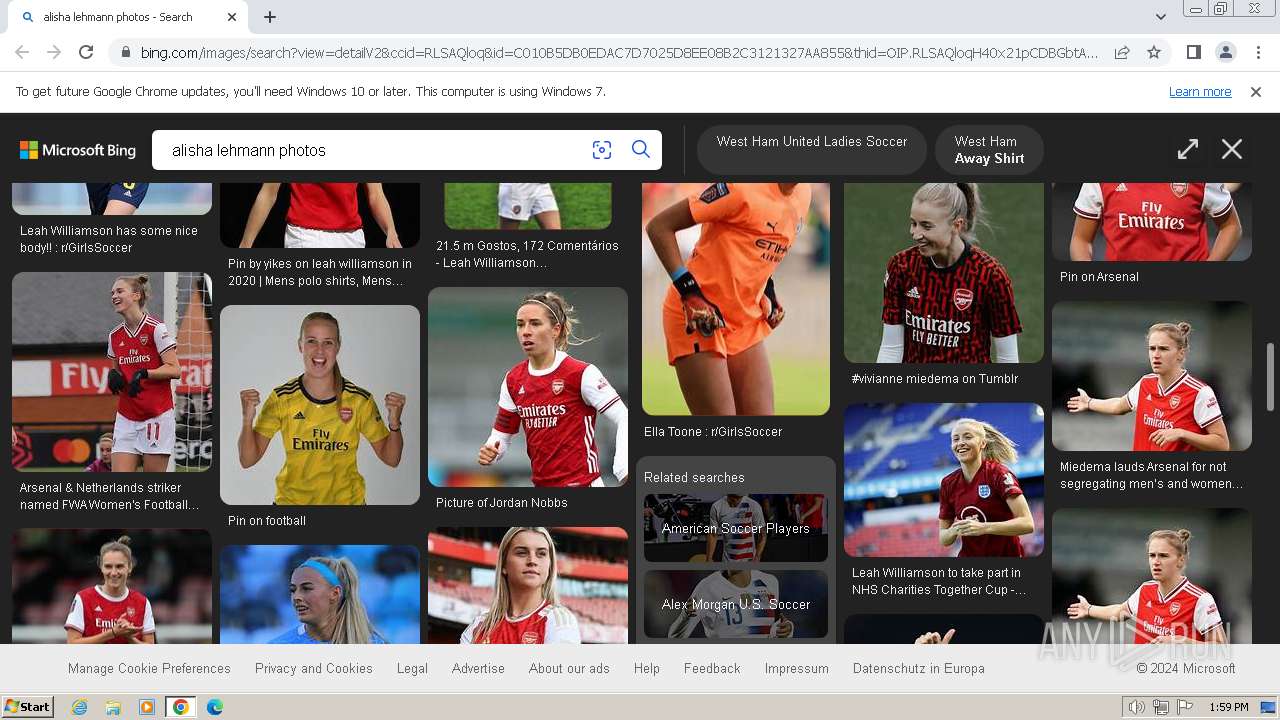The image size is (1280, 720).
Task: Open Chrome's three-dot menu
Action: pyautogui.click(x=1258, y=52)
